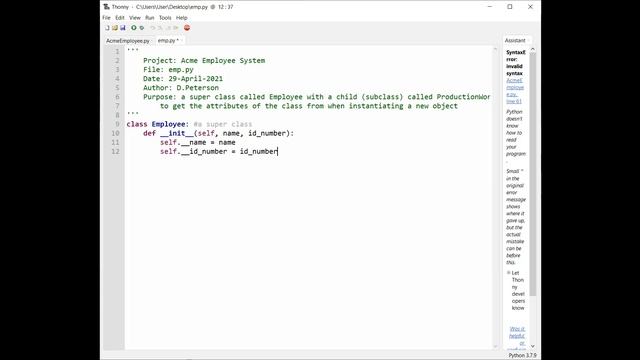
Task: Click the New file toolbar icon
Action: coord(107,28)
